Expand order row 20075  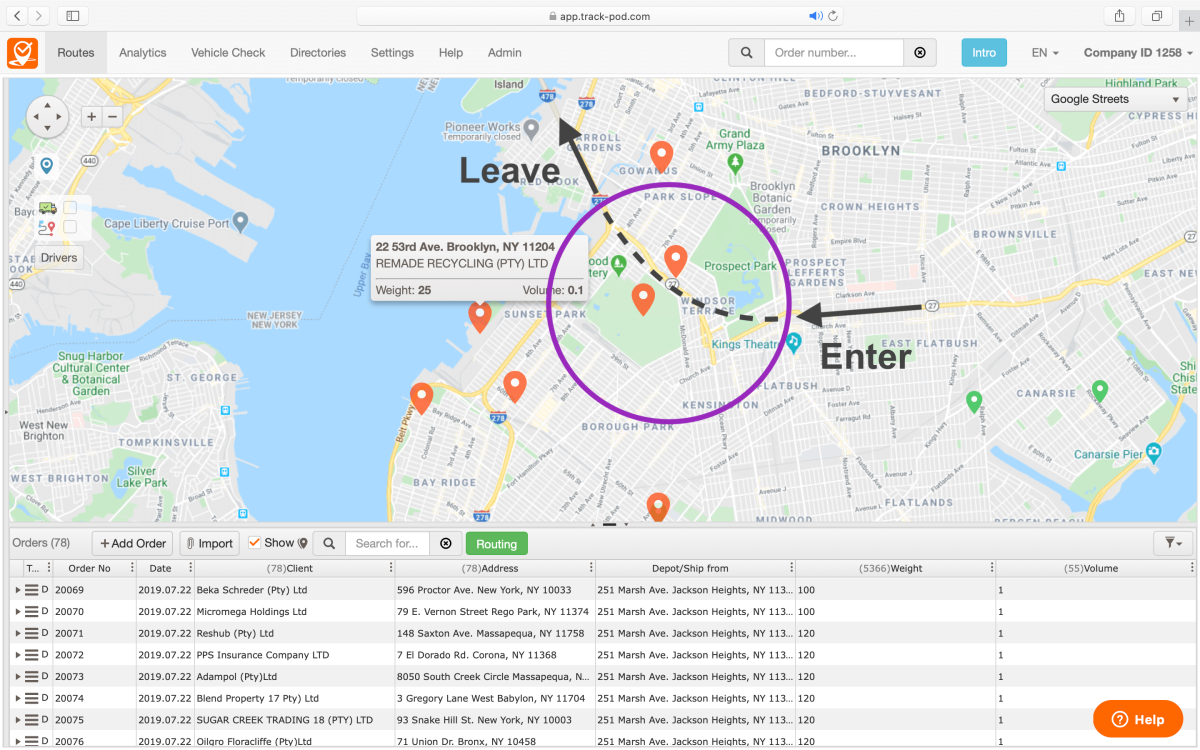tap(18, 720)
